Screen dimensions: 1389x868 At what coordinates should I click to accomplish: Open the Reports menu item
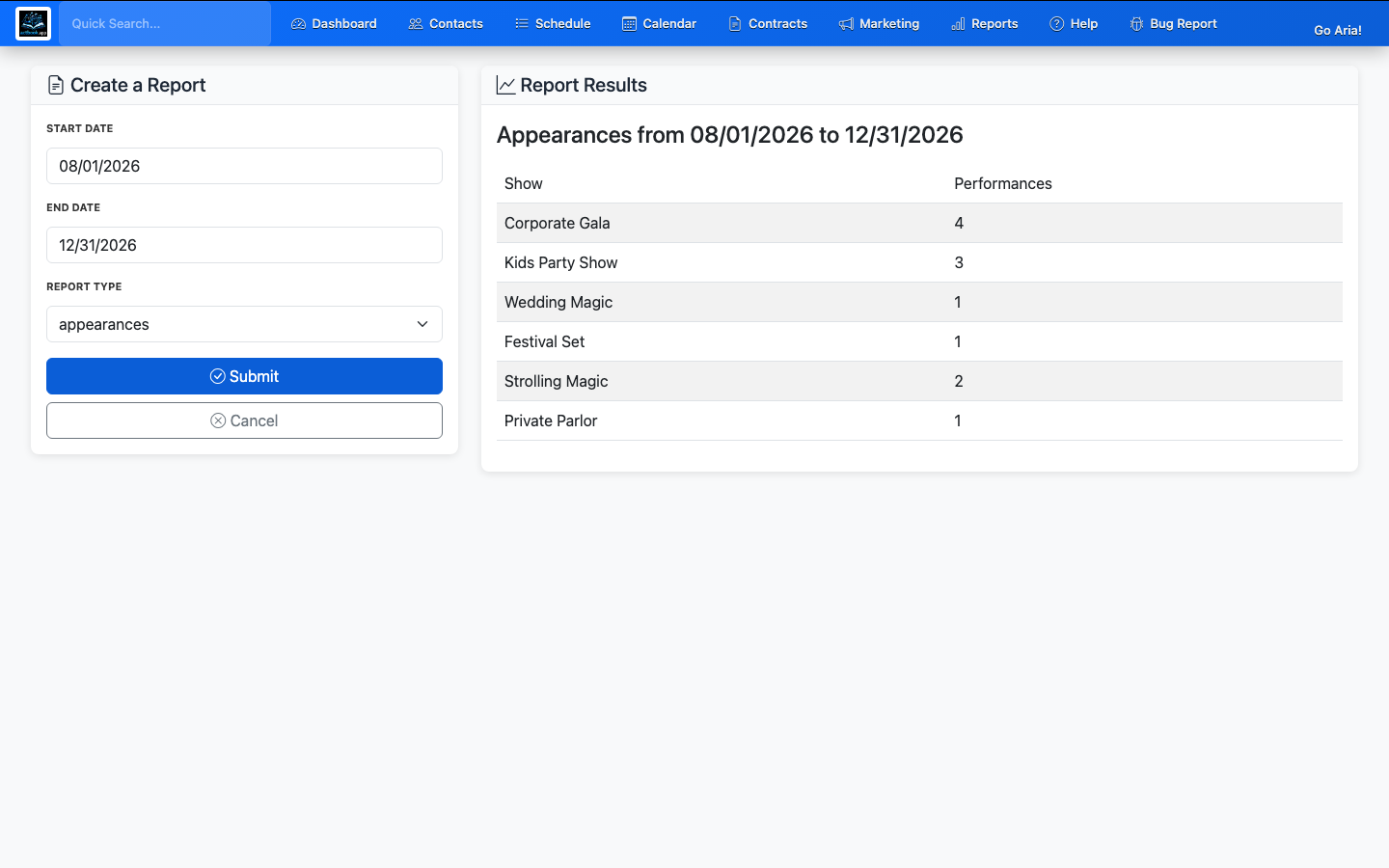(984, 23)
